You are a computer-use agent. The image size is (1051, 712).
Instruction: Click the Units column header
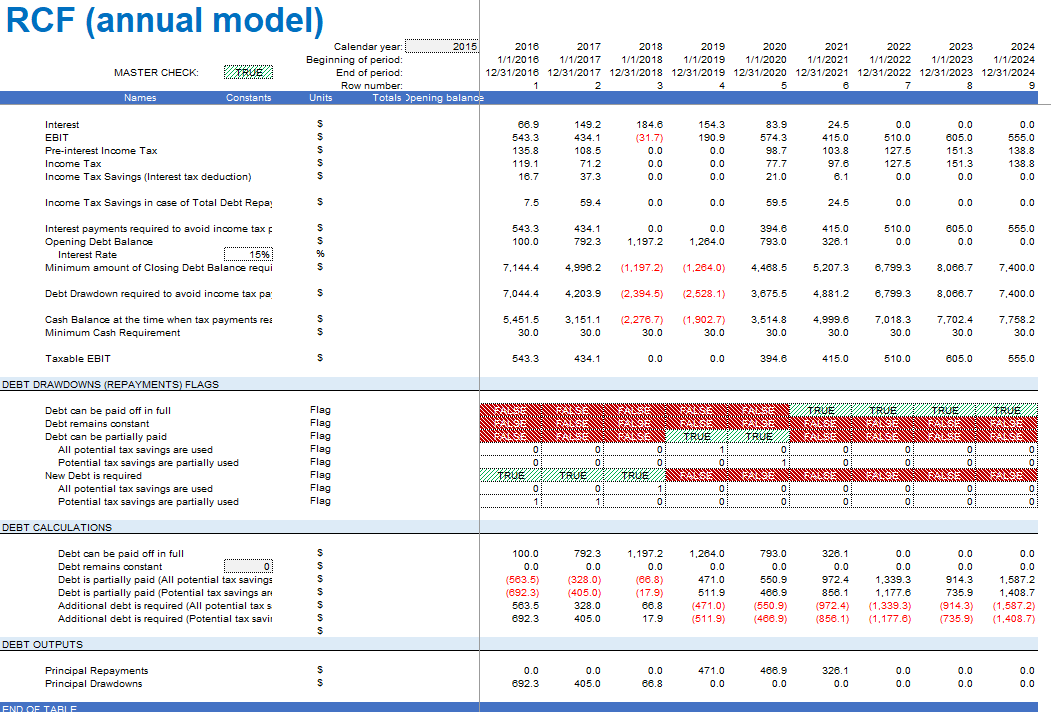pos(321,98)
